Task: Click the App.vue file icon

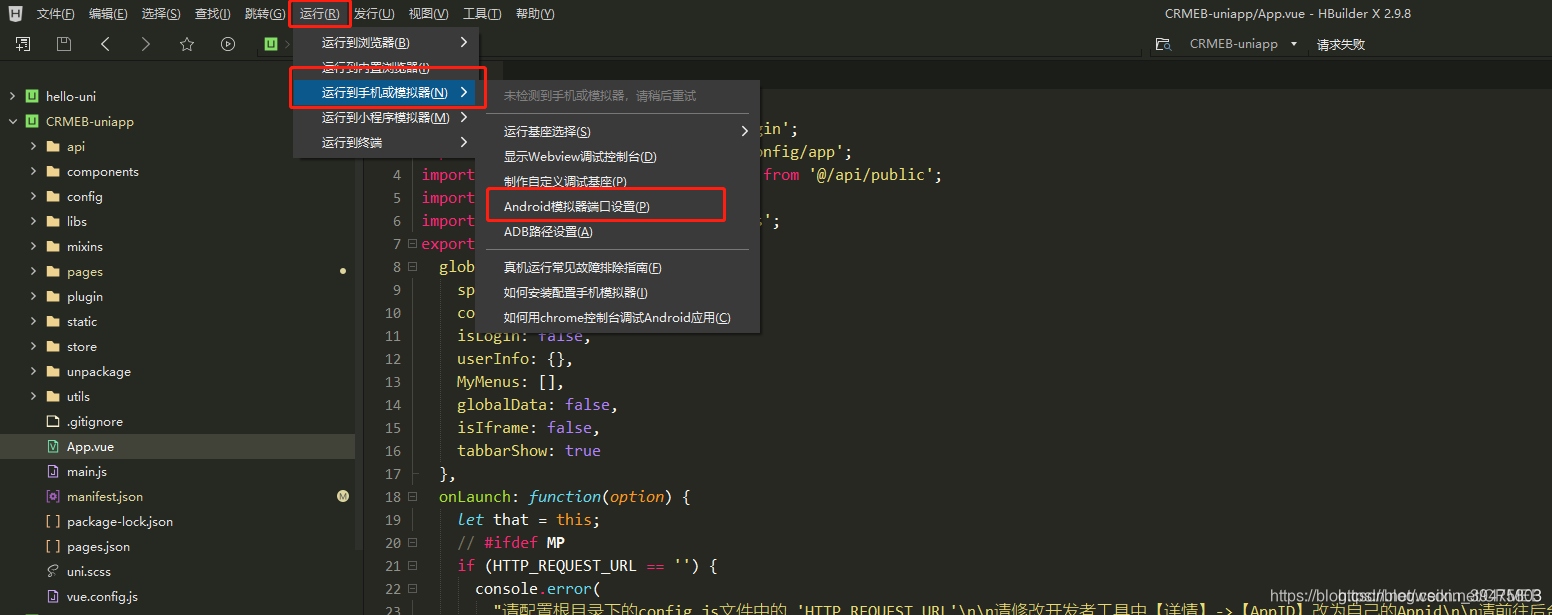Action: [x=53, y=446]
